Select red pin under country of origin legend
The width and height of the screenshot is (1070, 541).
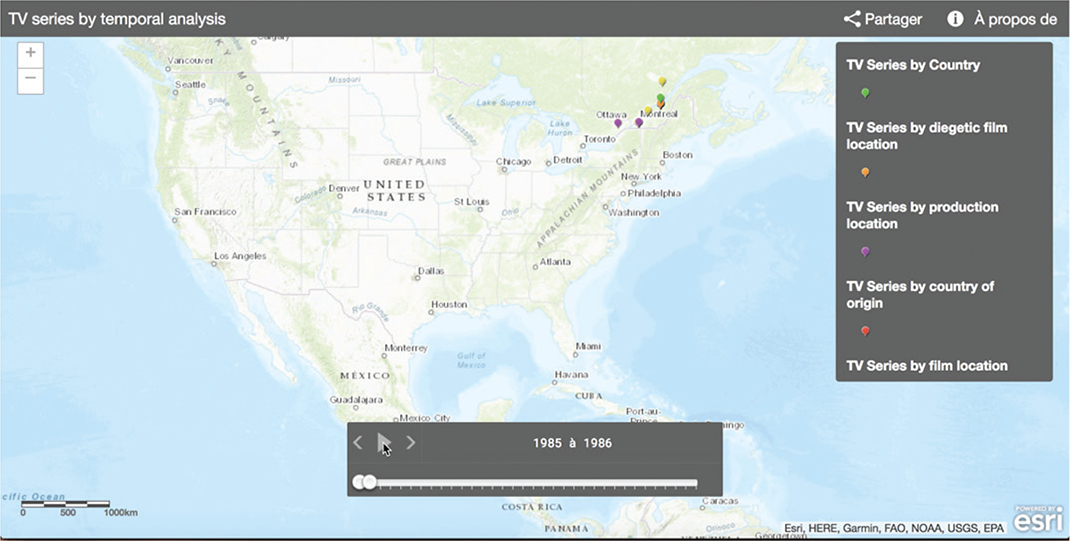[865, 332]
